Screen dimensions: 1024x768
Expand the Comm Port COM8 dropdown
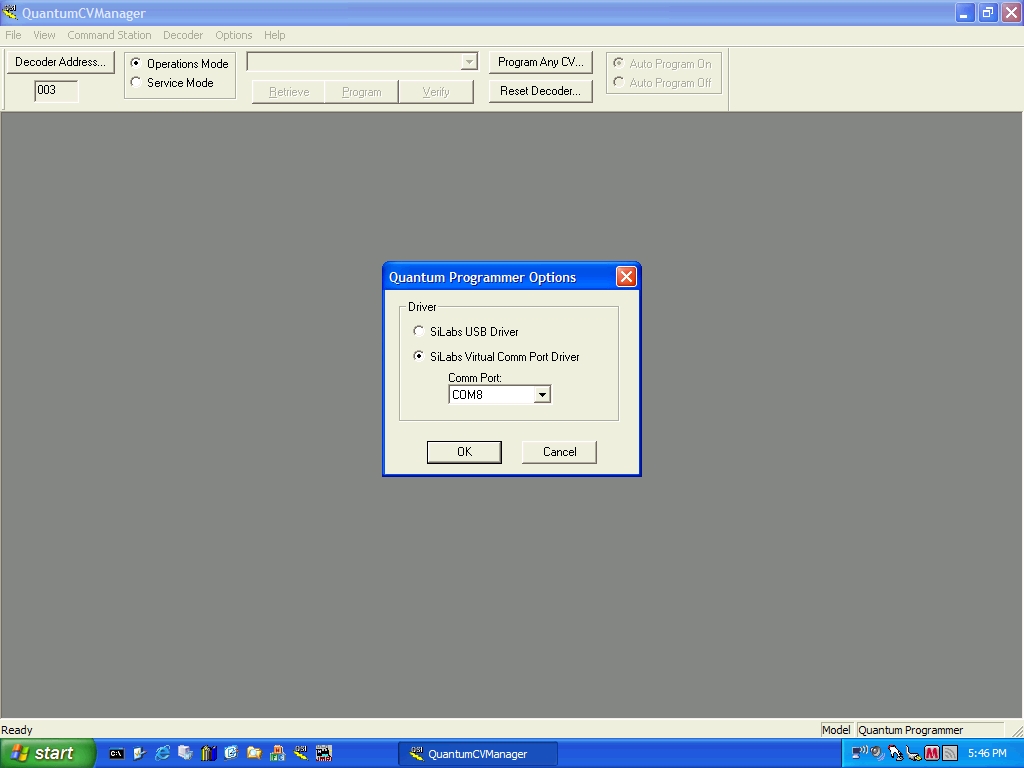point(542,394)
